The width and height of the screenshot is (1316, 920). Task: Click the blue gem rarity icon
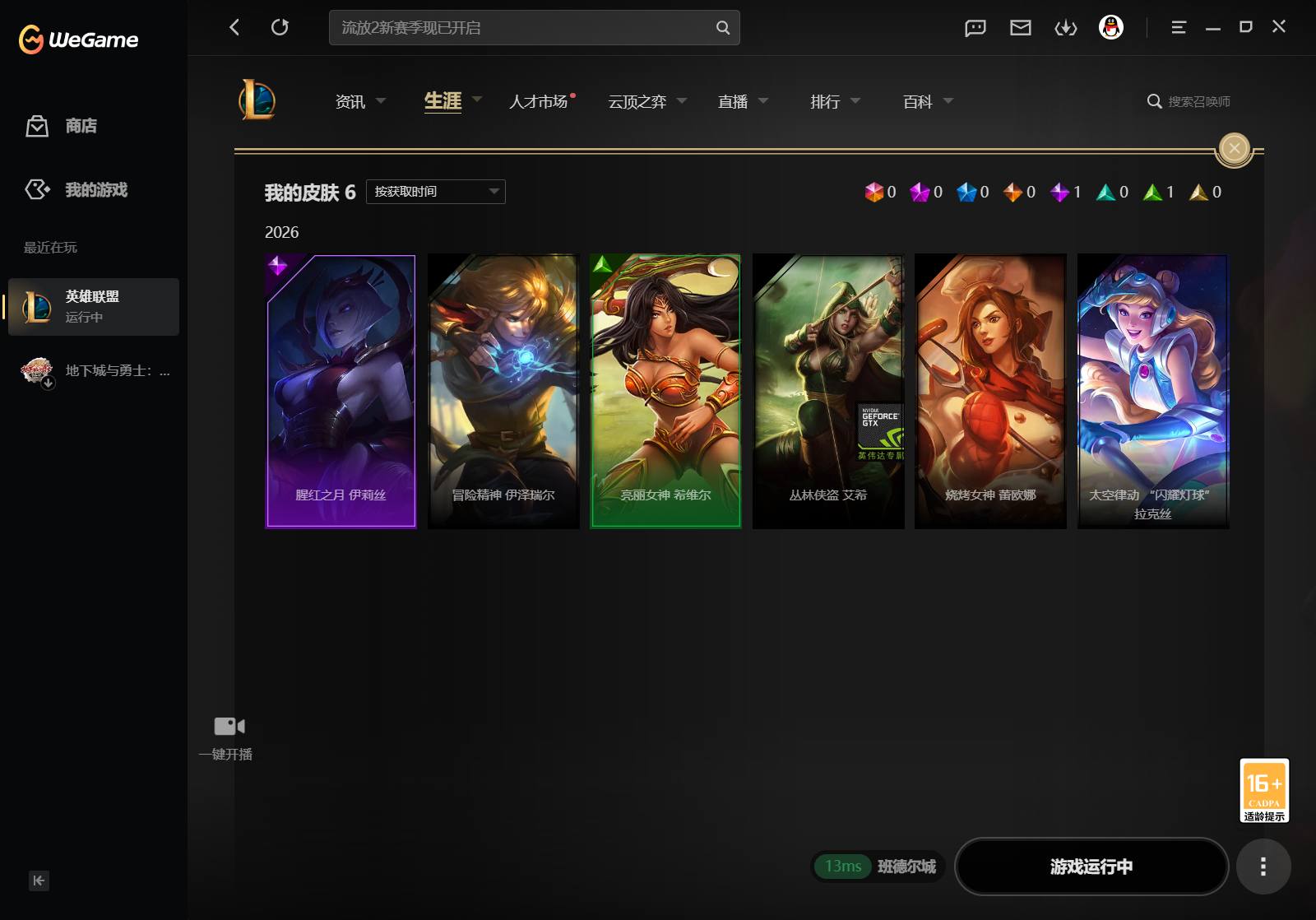point(966,192)
